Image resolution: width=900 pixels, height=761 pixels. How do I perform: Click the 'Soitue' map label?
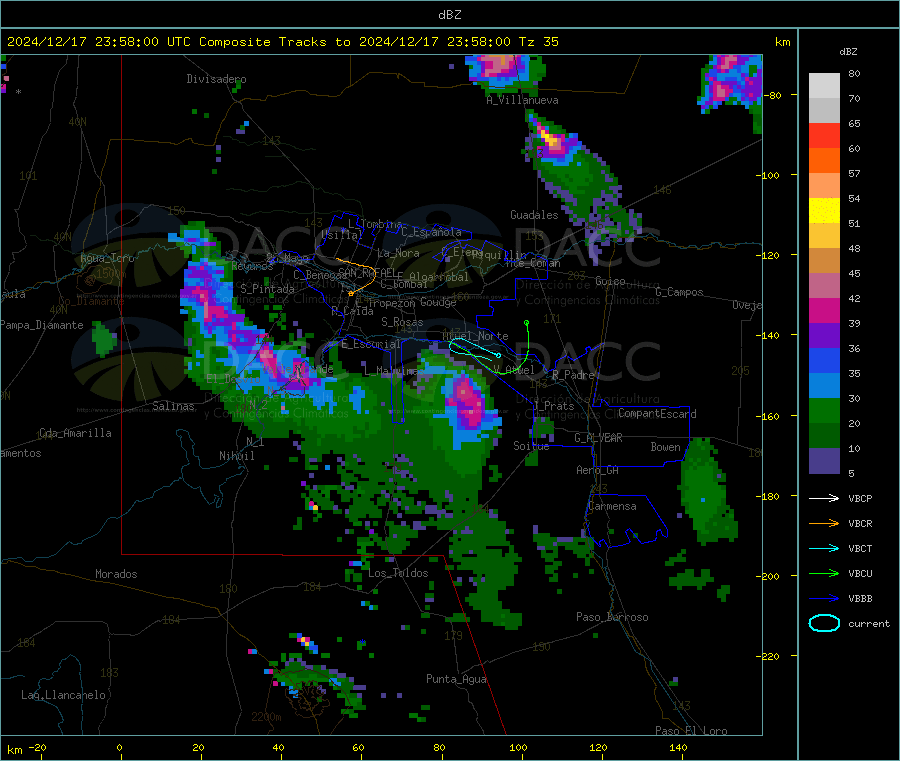(531, 445)
